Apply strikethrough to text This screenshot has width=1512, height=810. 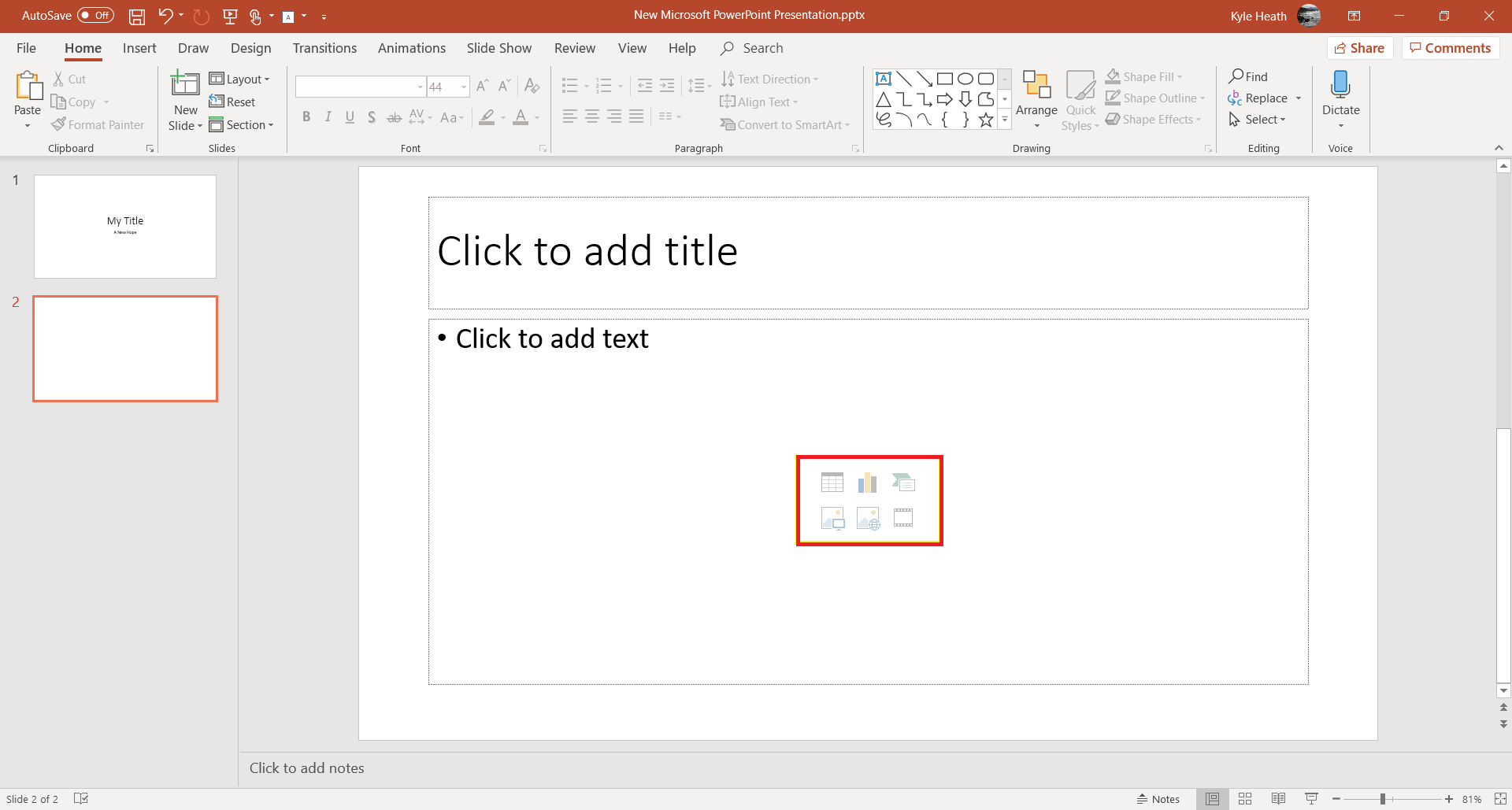click(x=394, y=117)
